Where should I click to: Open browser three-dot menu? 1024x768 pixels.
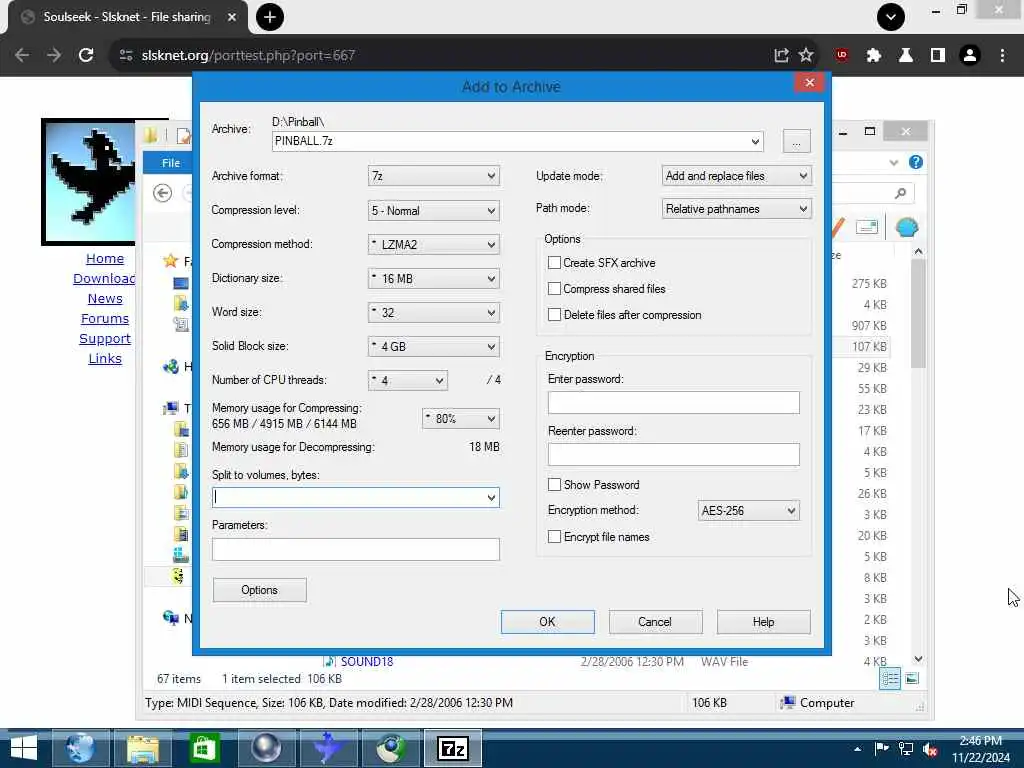point(1002,56)
